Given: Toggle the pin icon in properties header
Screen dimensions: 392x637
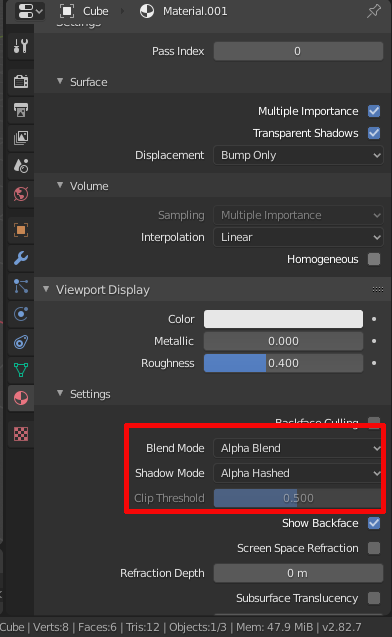Looking at the screenshot, I should pyautogui.click(x=374, y=11).
